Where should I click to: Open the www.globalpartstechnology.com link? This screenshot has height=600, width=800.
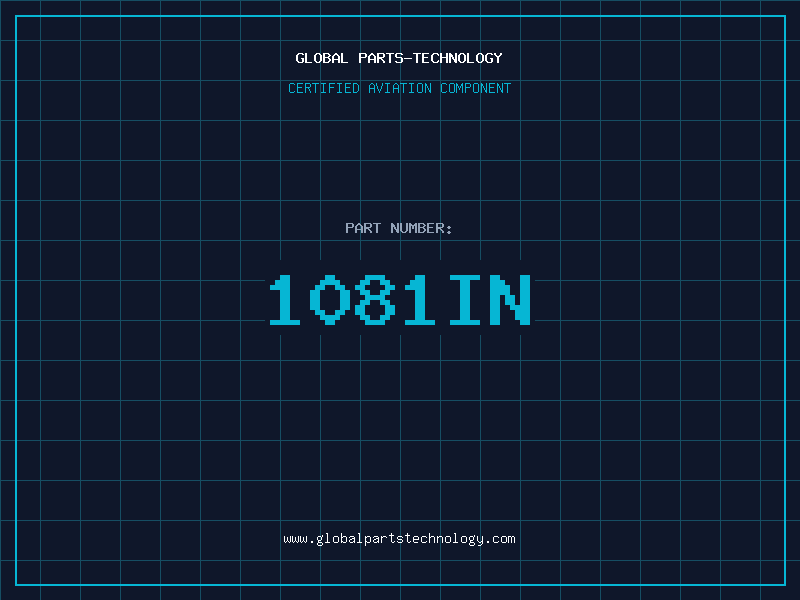point(399,539)
